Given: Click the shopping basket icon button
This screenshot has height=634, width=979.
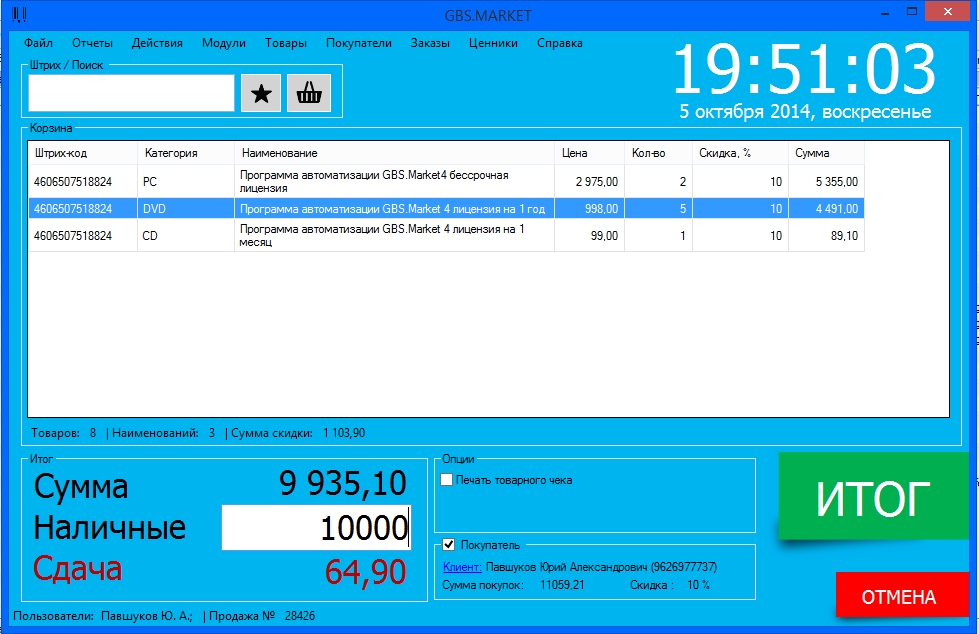Looking at the screenshot, I should pos(309,93).
